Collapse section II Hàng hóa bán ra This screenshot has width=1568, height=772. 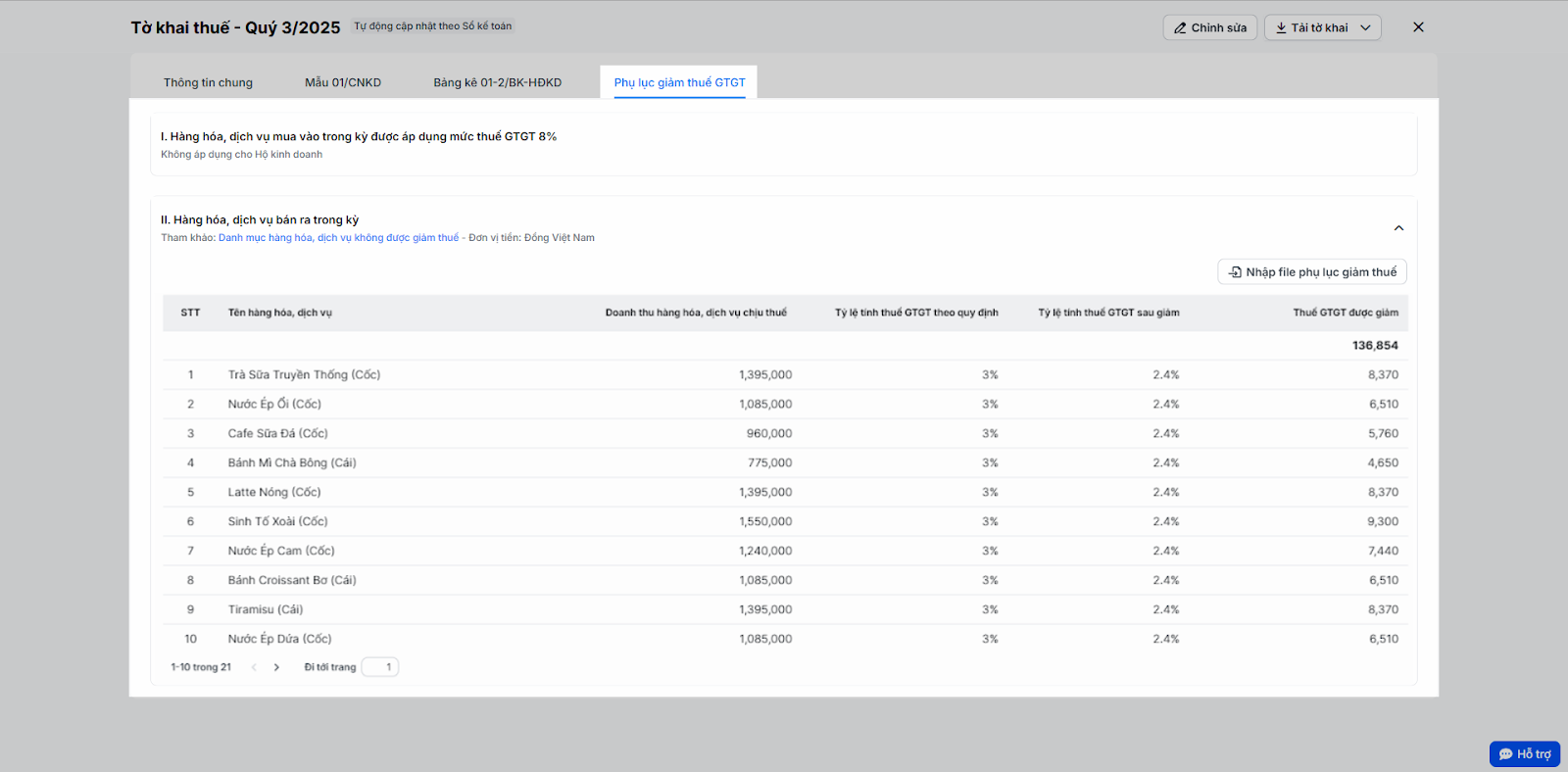click(1398, 228)
